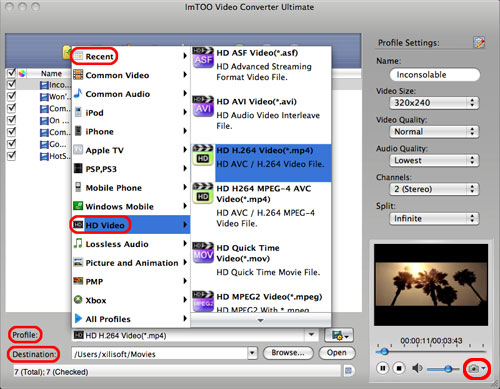Uncheck the Inco... file checkbox
Image resolution: width=500 pixels, height=389 pixels.
[x=11, y=84]
